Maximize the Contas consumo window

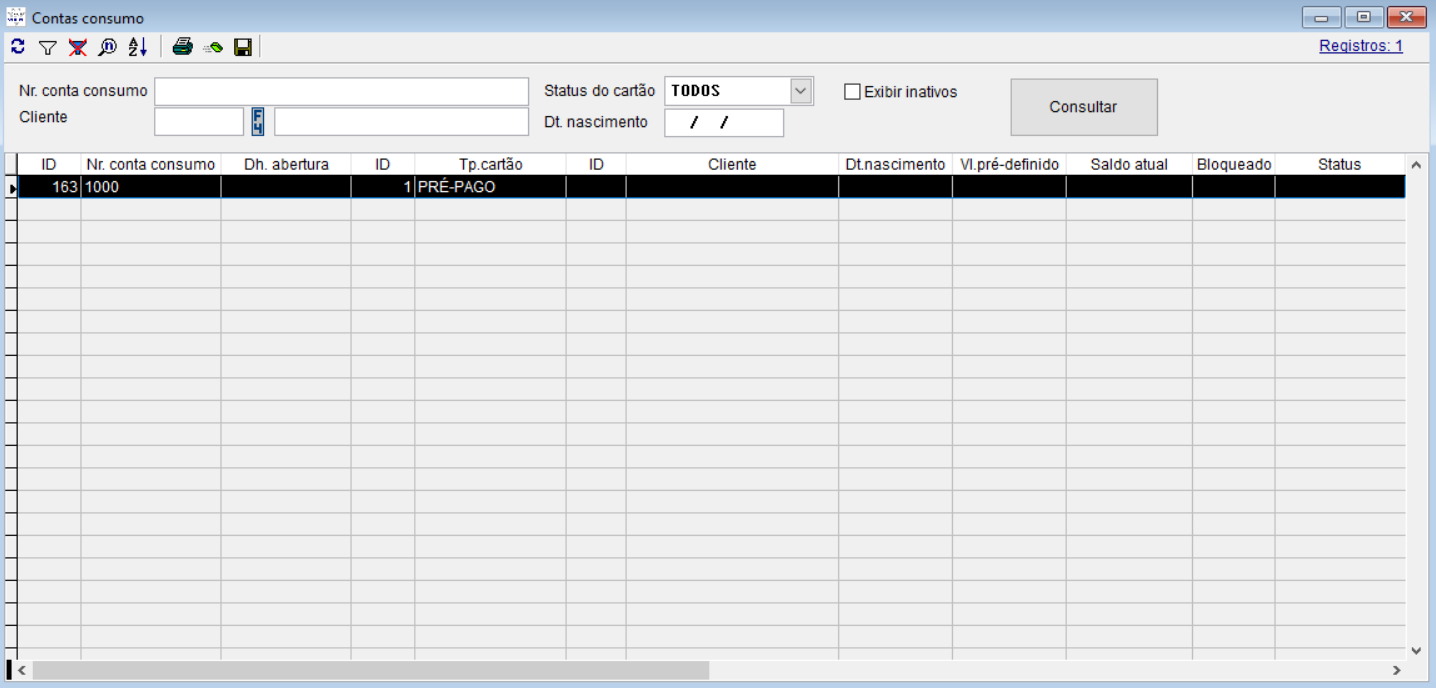(1364, 17)
